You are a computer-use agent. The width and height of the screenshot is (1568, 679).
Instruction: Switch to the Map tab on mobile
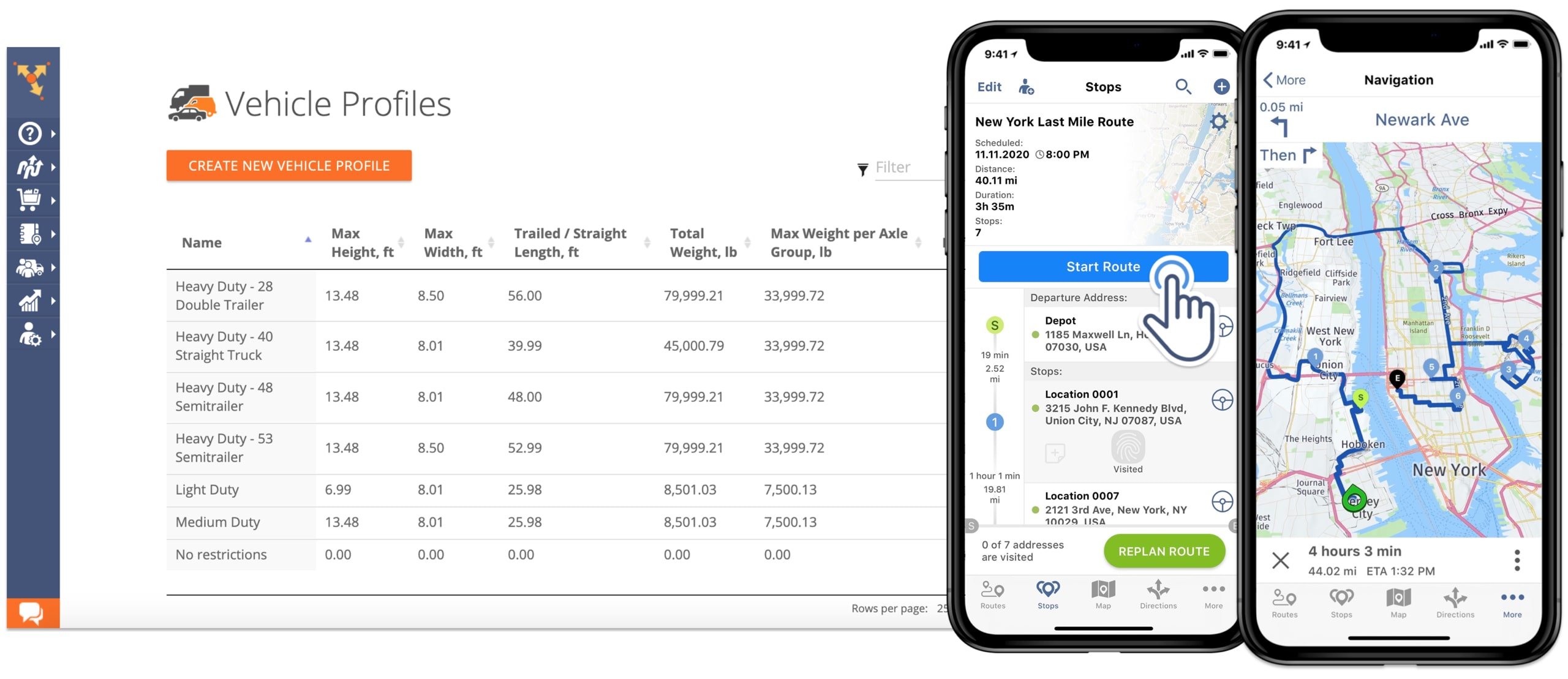(1101, 597)
